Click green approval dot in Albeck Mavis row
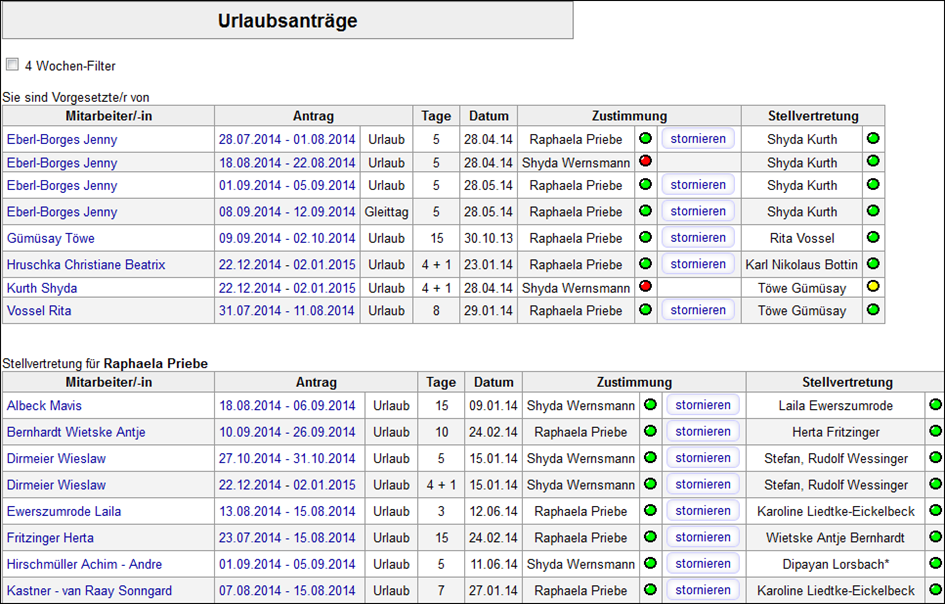Viewport: 945px width, 604px height. 650,404
